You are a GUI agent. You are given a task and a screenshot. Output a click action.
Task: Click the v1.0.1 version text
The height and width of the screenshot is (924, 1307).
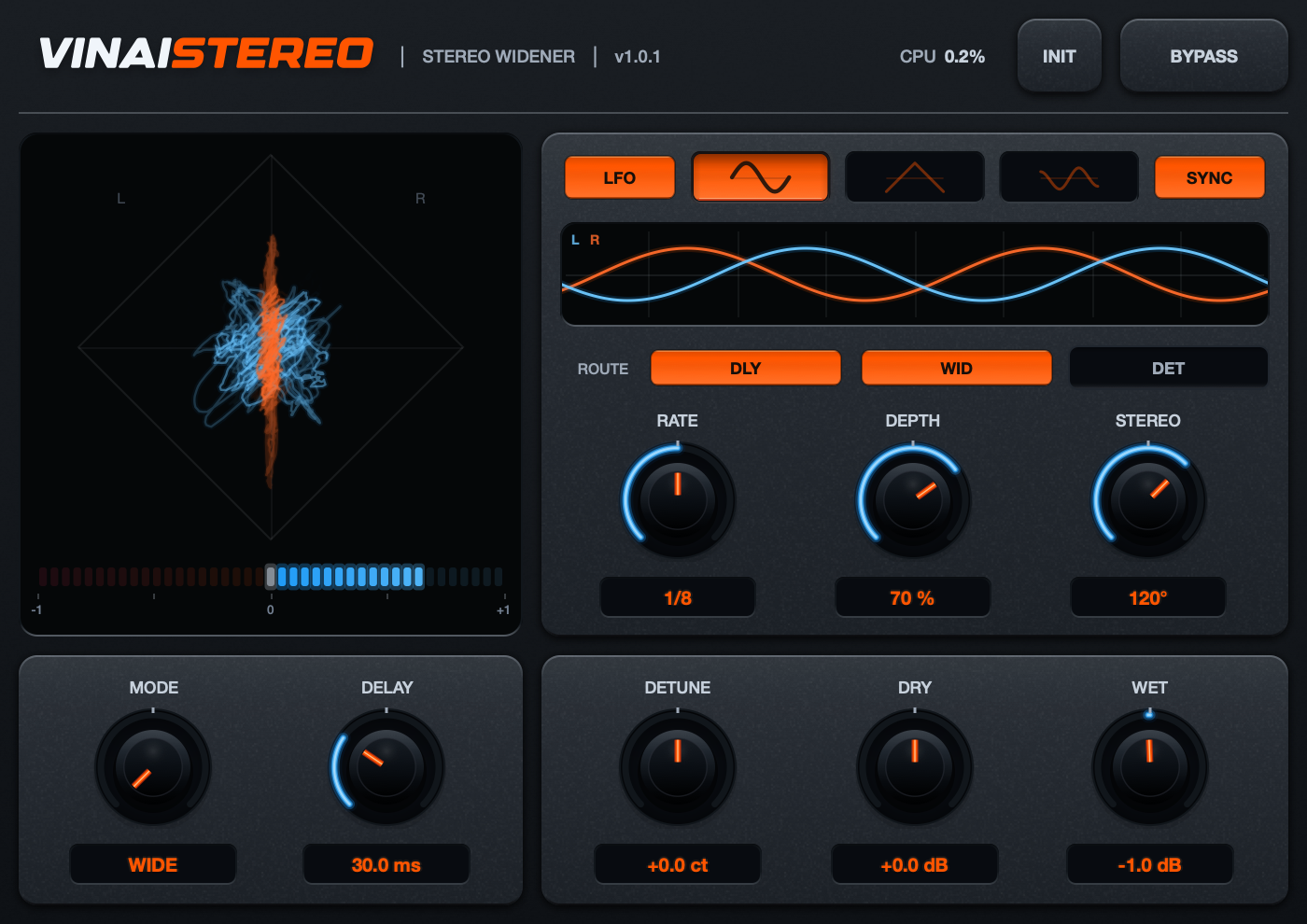pos(638,56)
